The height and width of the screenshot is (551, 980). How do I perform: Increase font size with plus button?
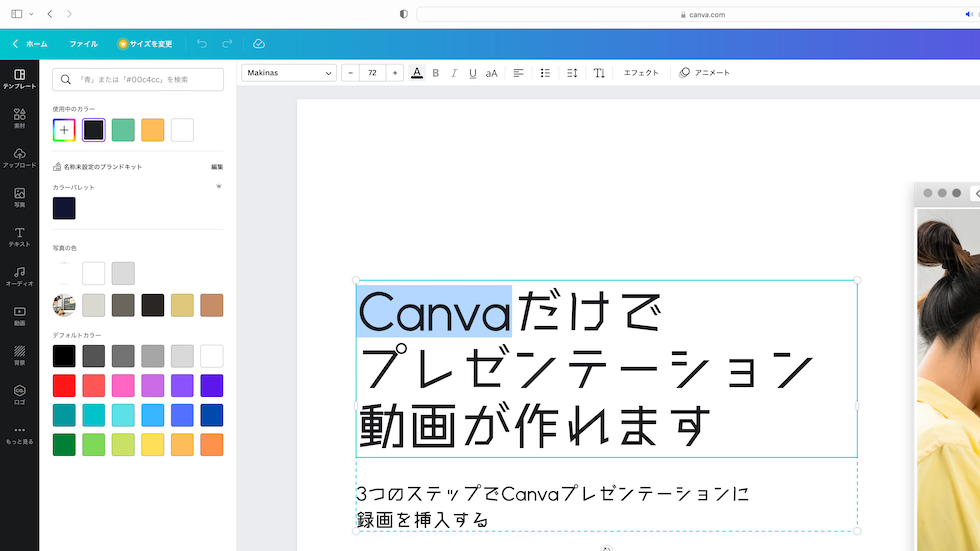(x=394, y=73)
